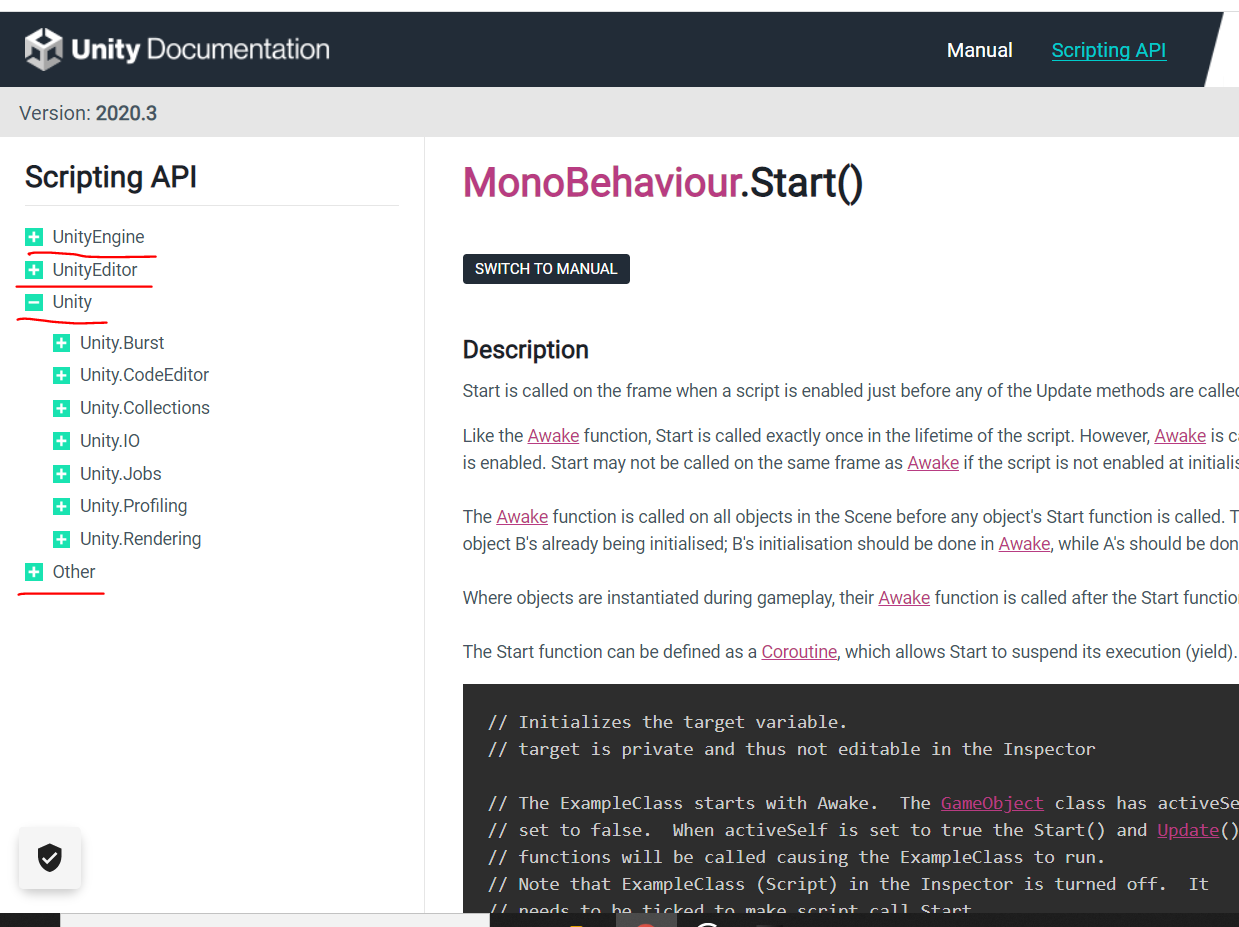
Task: Expand Unity.IO plus icon
Action: click(62, 441)
